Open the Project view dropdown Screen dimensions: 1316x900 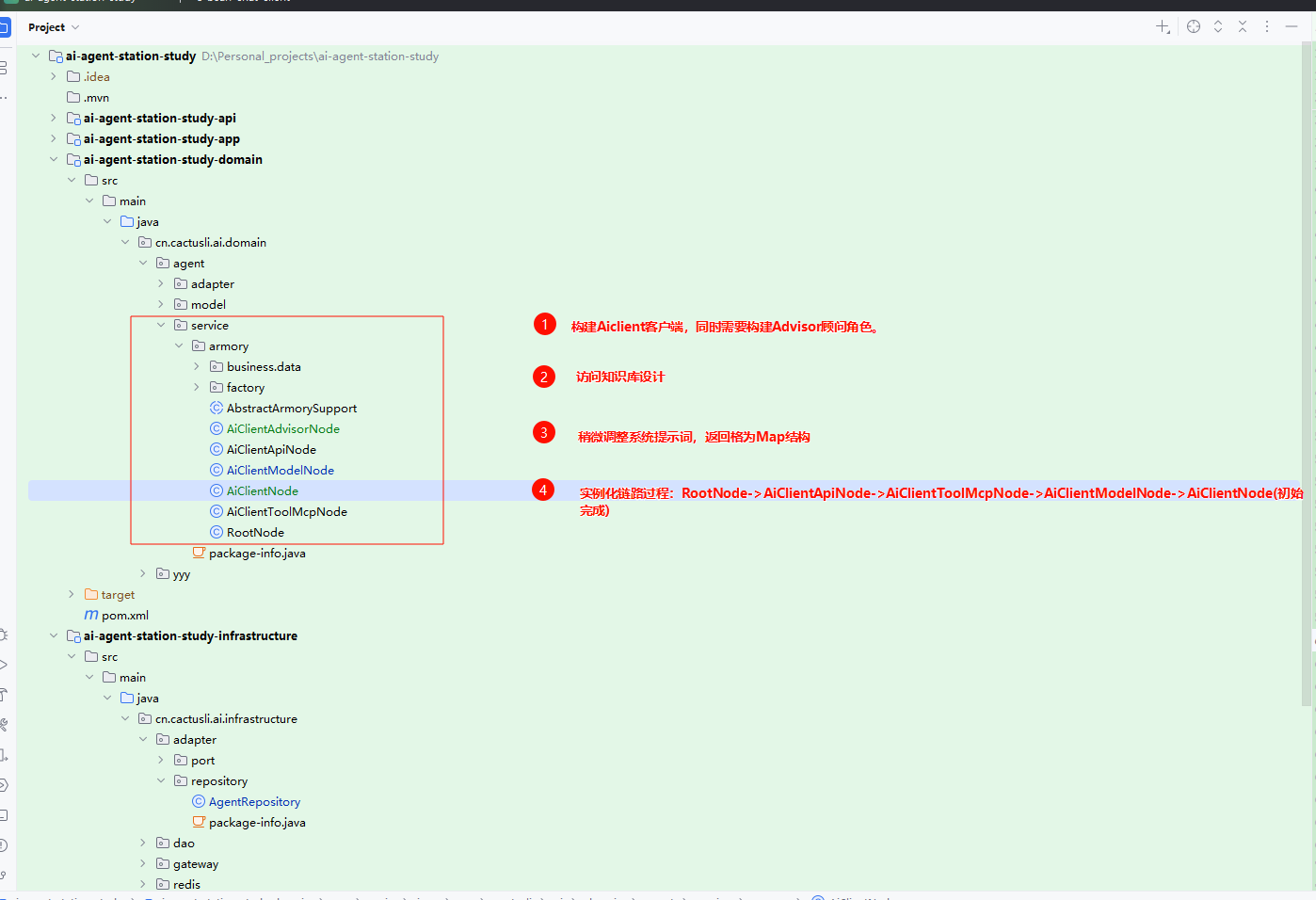[x=54, y=27]
